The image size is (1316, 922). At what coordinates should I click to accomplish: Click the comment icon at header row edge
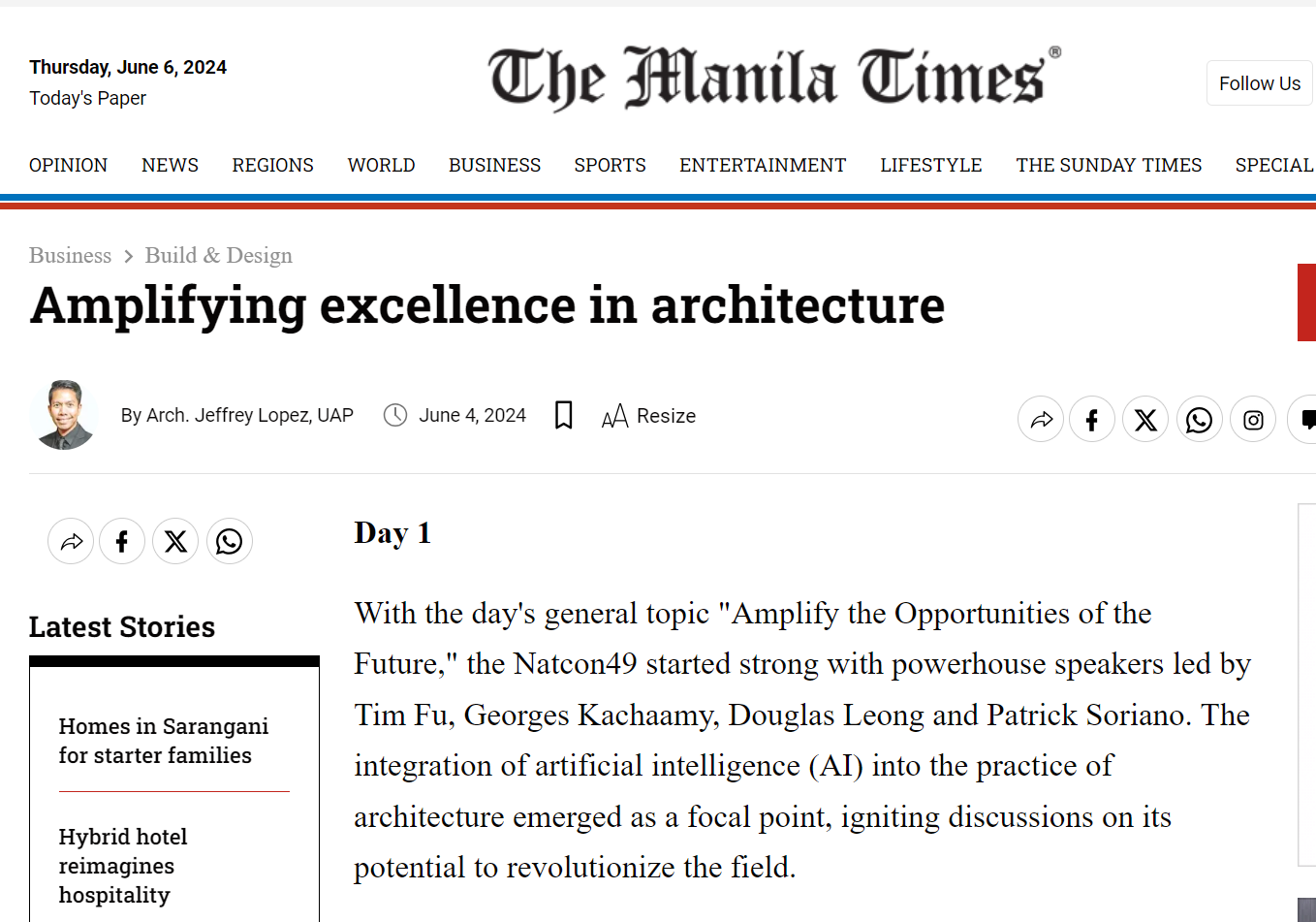click(x=1303, y=420)
